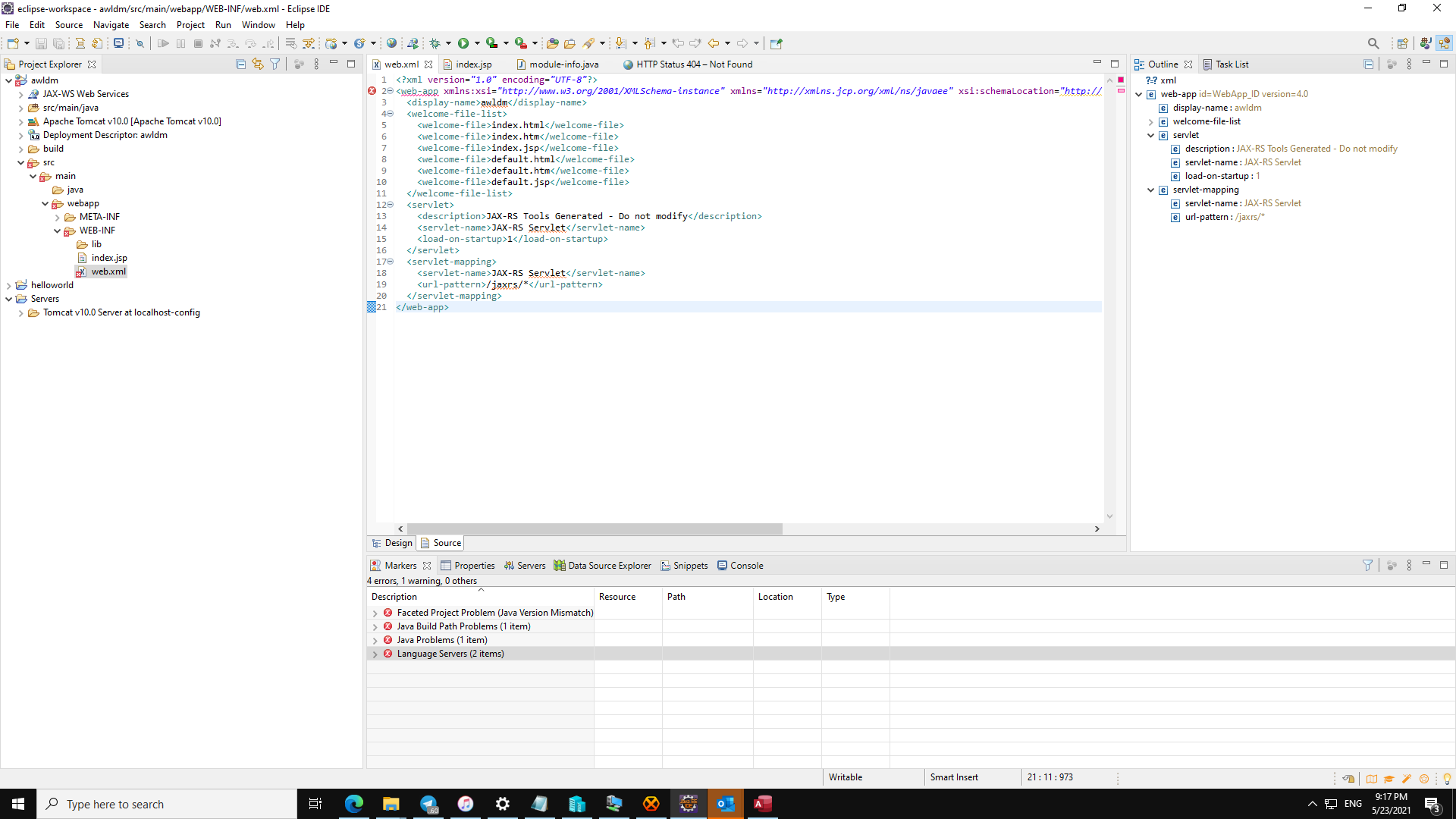
Task: Collapse All in Project Explorer toolbar
Action: pyautogui.click(x=241, y=64)
